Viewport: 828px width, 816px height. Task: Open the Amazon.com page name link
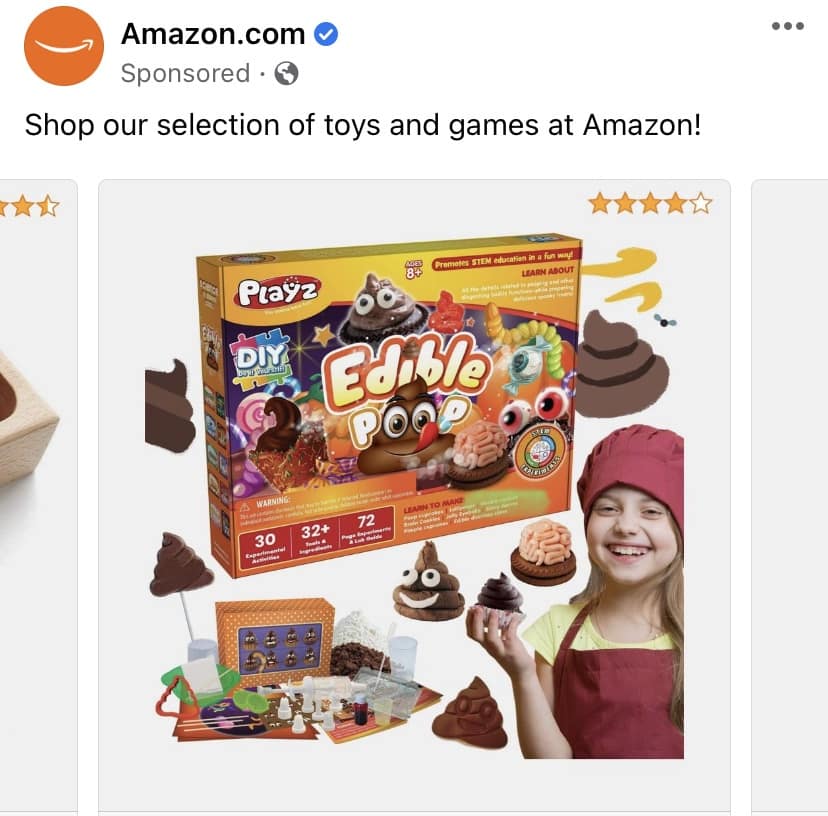point(213,34)
